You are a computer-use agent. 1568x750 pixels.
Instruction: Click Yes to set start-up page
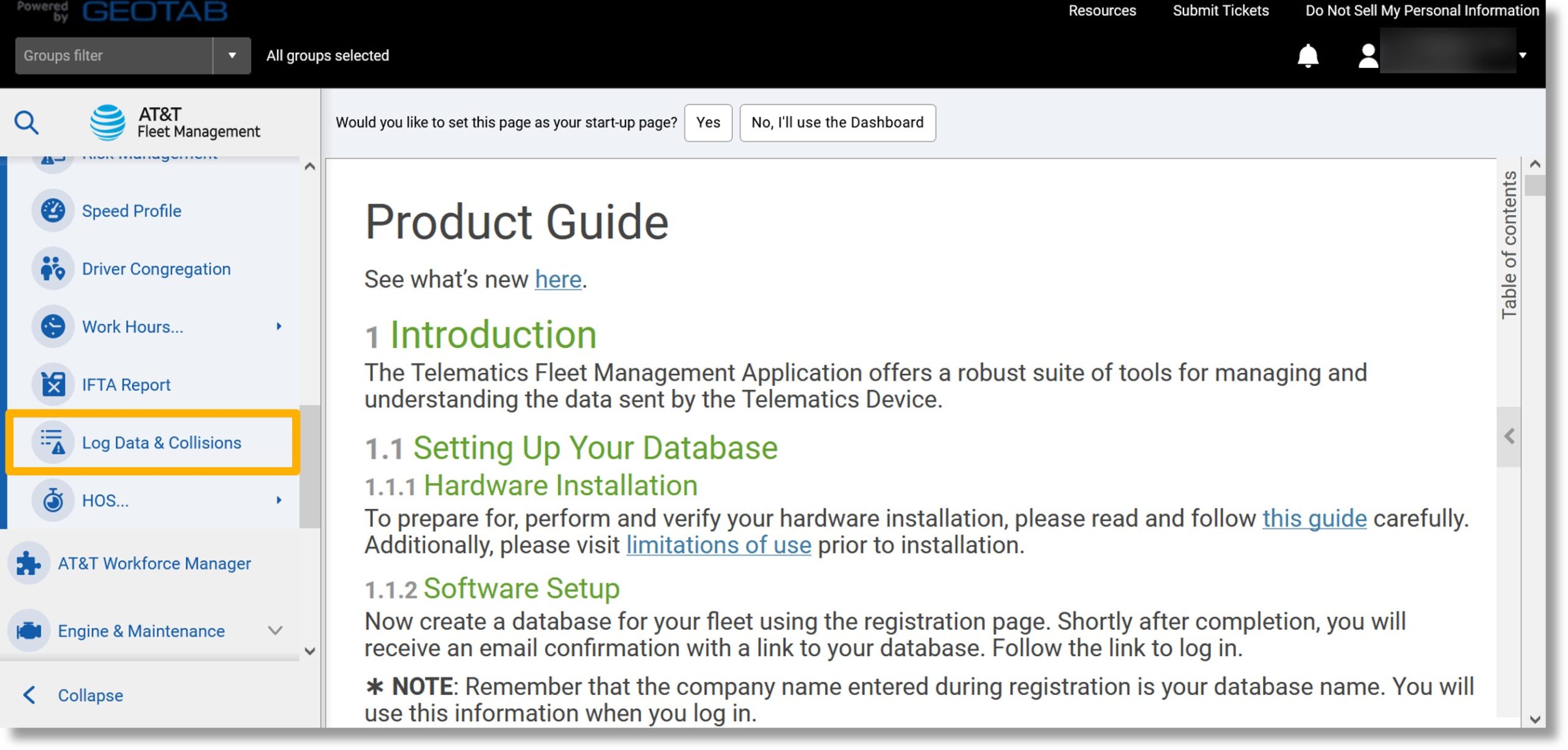[708, 122]
